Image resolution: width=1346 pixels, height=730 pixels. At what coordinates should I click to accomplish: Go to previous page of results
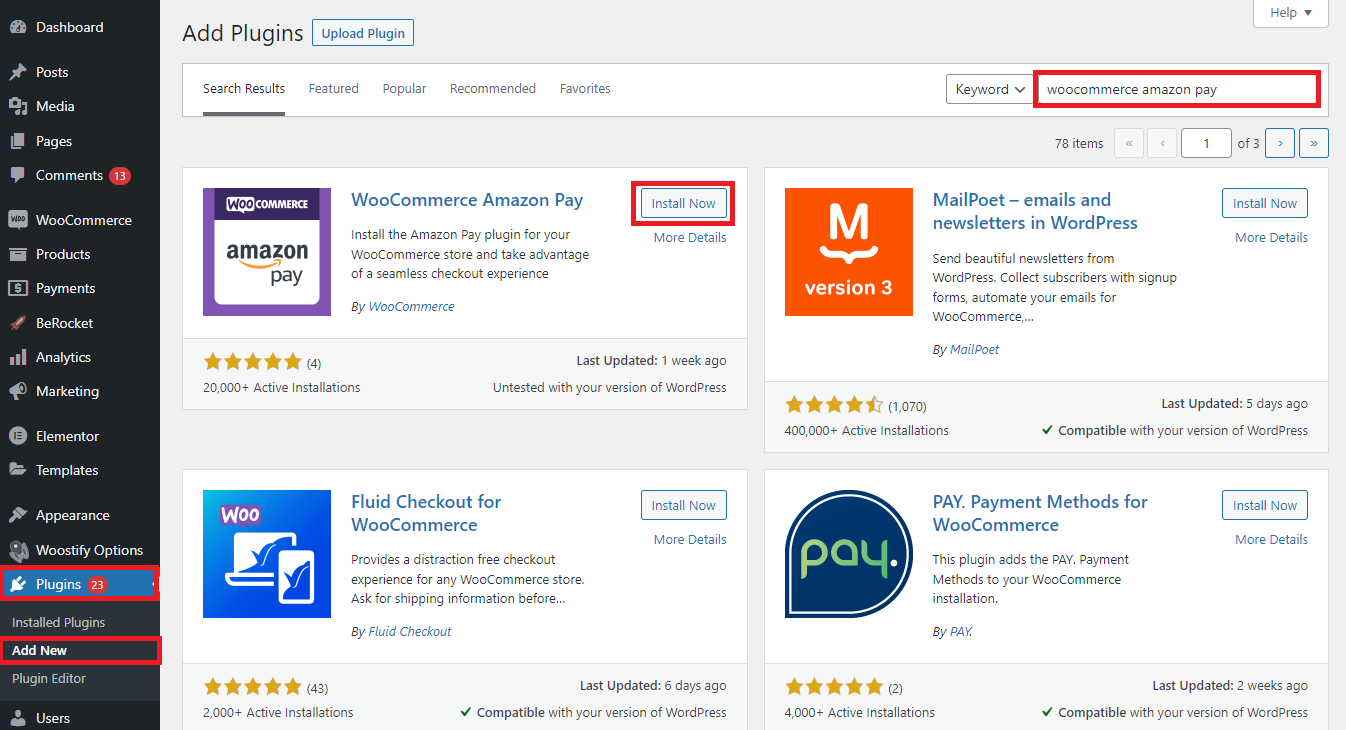click(1162, 143)
